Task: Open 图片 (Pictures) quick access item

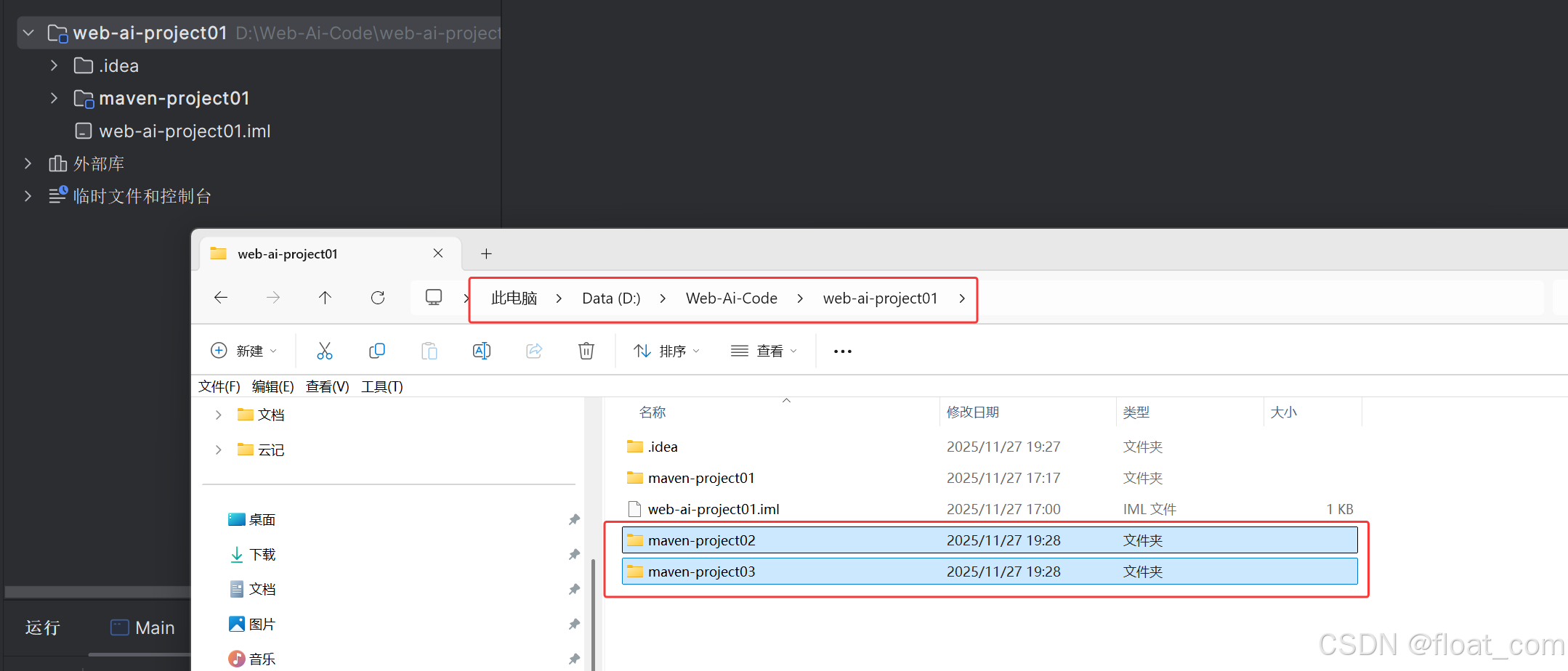Action: 251,624
